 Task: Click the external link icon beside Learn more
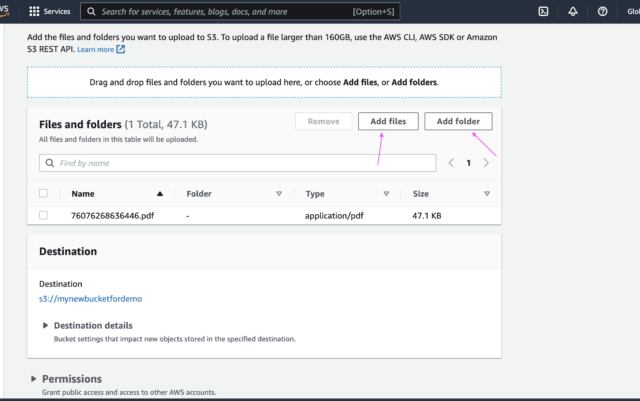click(x=121, y=49)
